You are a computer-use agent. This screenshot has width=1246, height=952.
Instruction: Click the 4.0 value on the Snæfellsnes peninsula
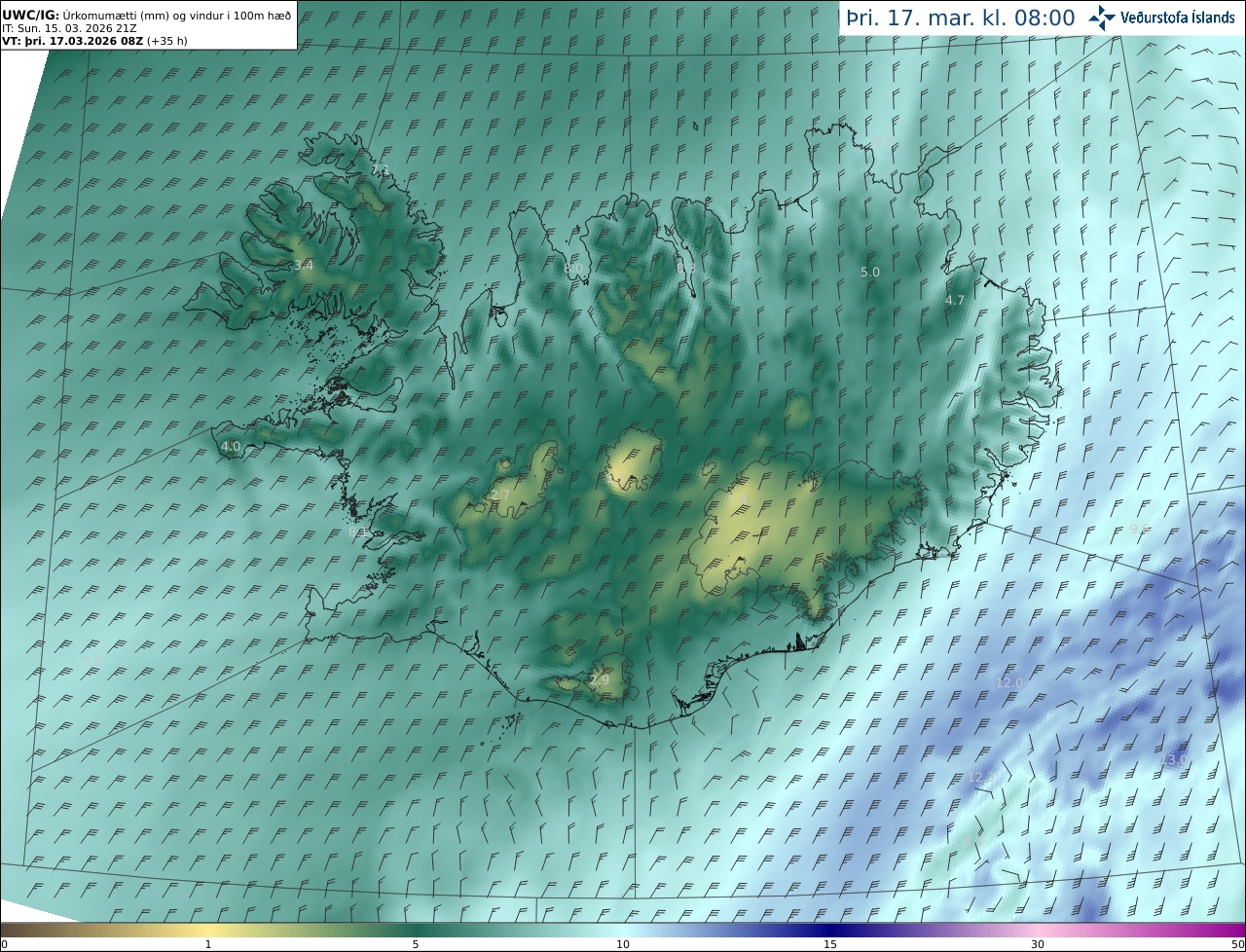pyautogui.click(x=230, y=447)
